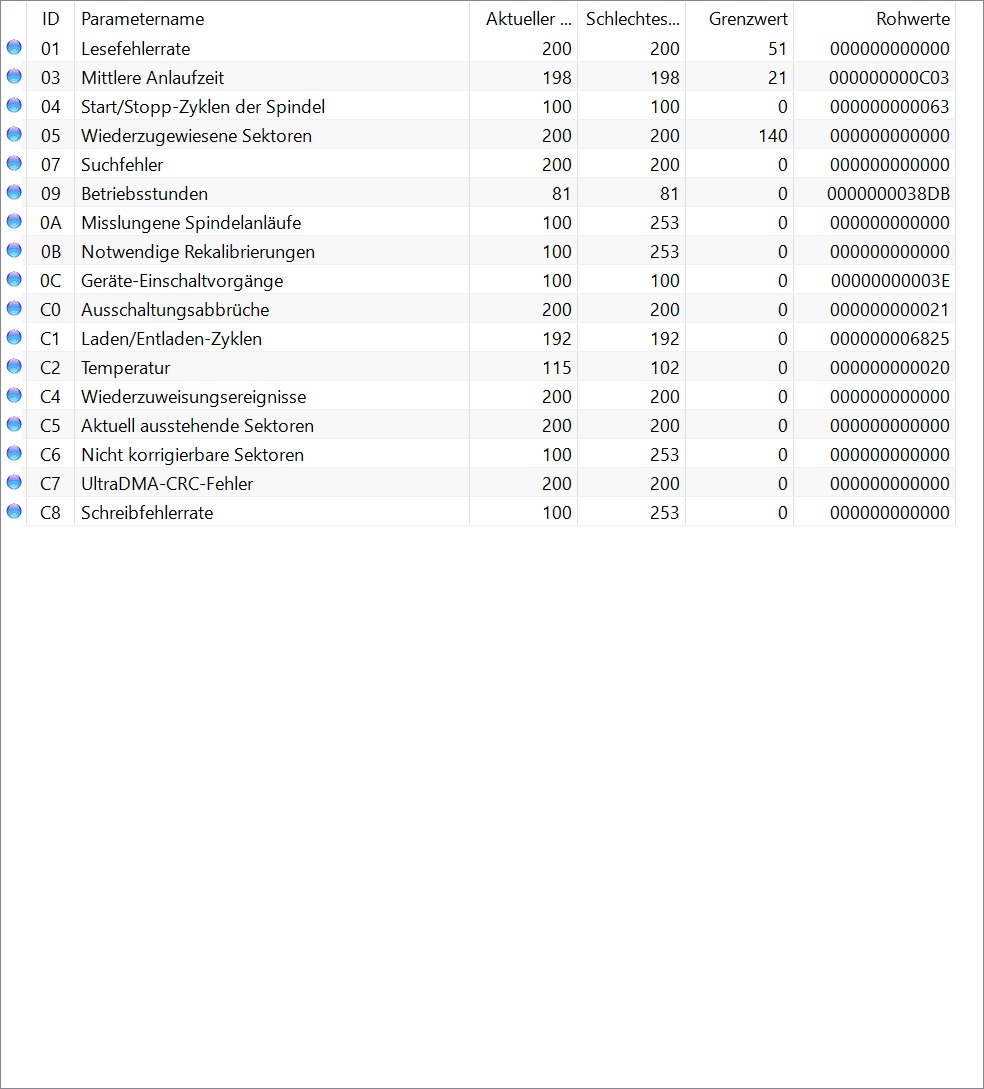Click raw value 00000000003E
Screen dimensions: 984x1089
(890, 281)
